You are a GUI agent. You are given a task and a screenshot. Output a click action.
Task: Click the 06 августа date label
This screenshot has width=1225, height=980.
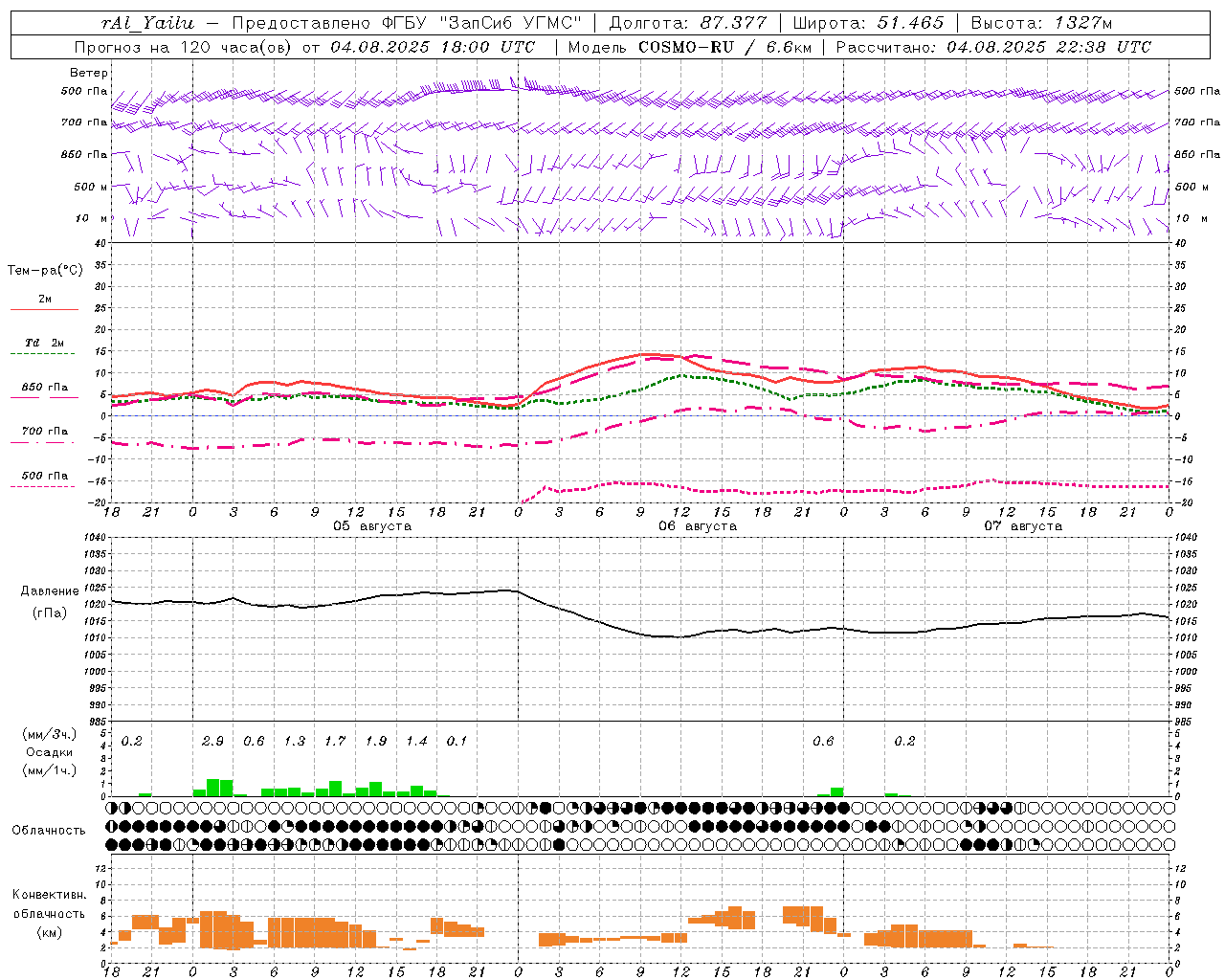point(698,526)
